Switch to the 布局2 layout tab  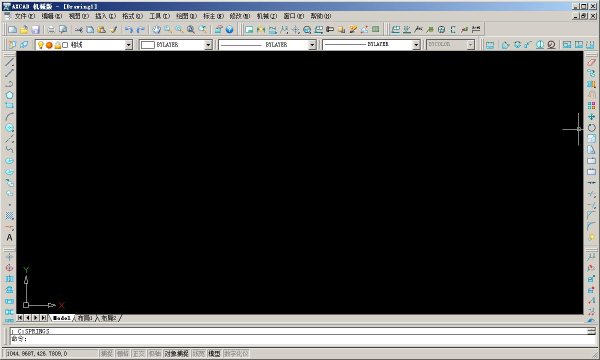coord(109,318)
